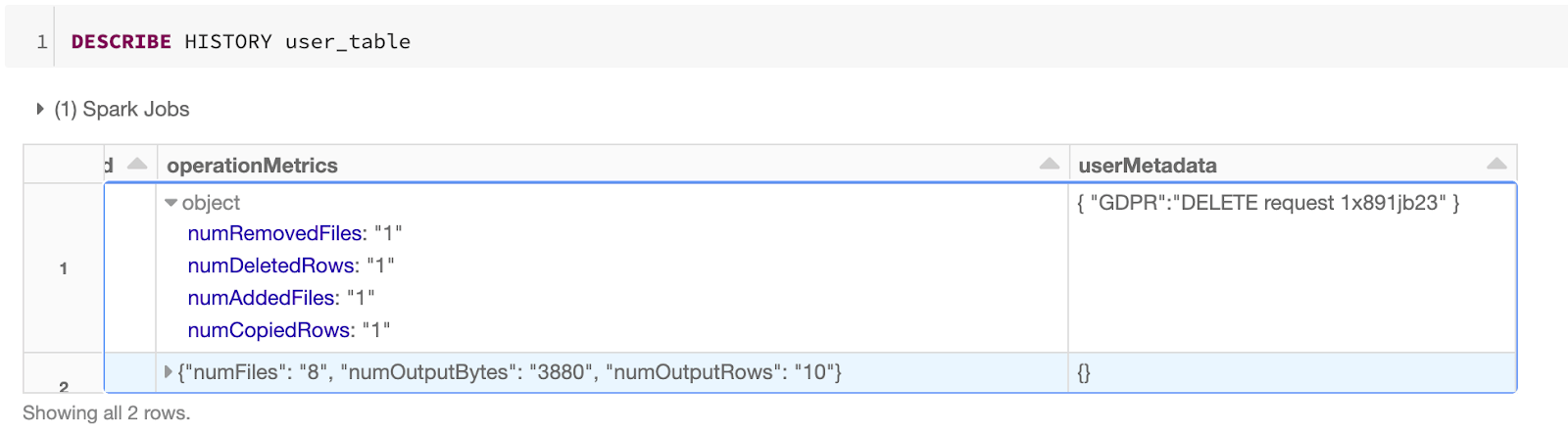Click the empty {} userMetadata cell
The width and height of the screenshot is (1568, 434).
(x=1084, y=372)
